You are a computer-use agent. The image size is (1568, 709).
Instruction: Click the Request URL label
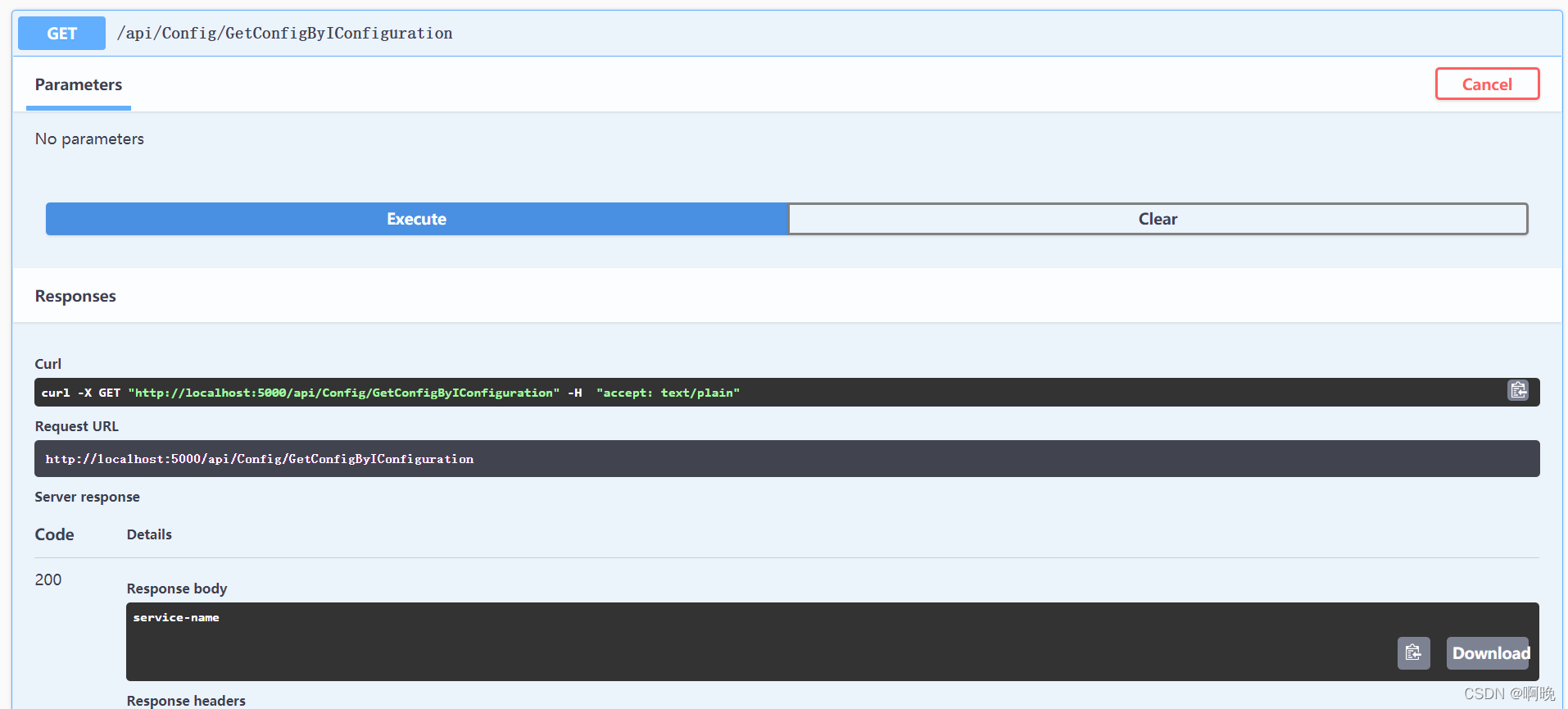(76, 426)
